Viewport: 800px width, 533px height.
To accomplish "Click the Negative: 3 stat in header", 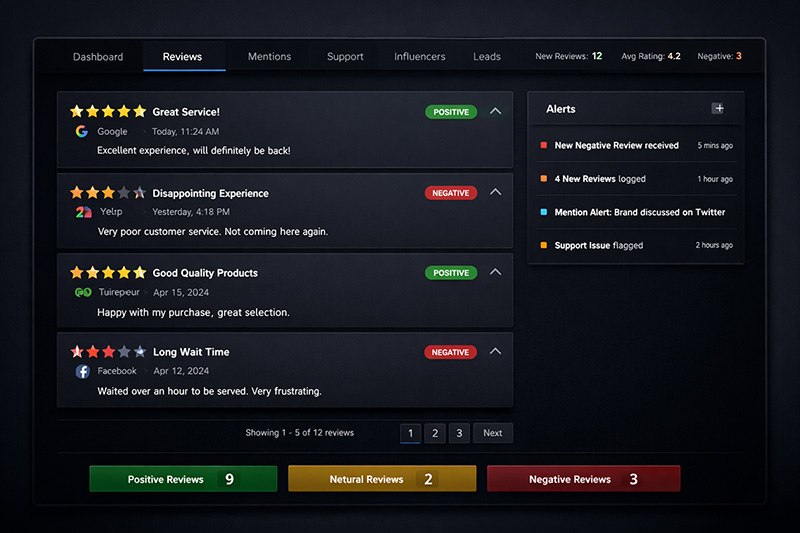I will [719, 56].
